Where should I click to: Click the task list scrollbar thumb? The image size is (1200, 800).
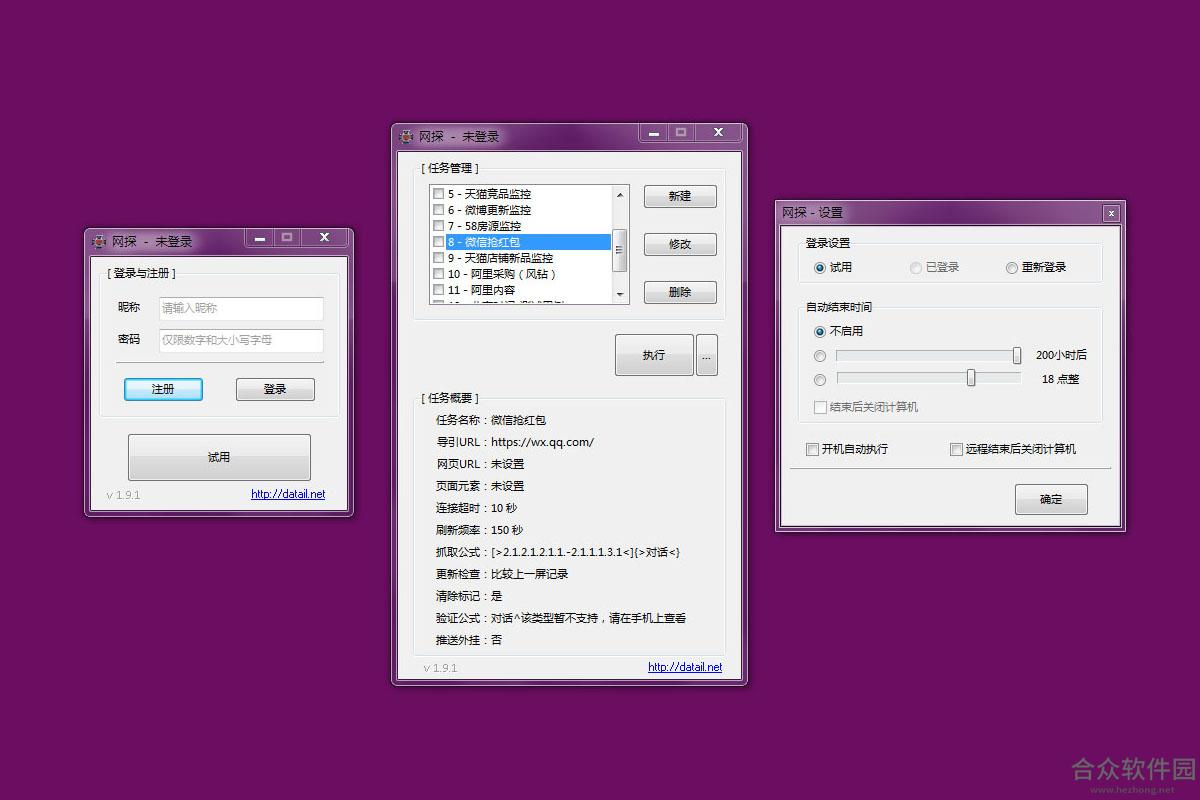pyautogui.click(x=620, y=250)
